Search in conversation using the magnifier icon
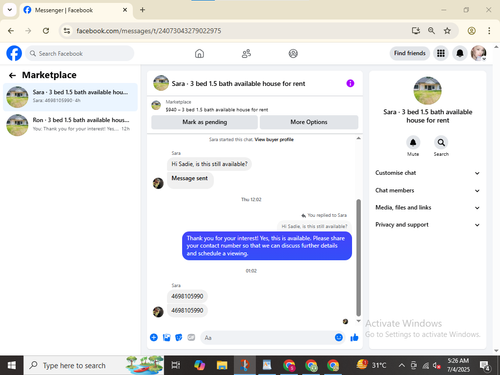 click(441, 143)
